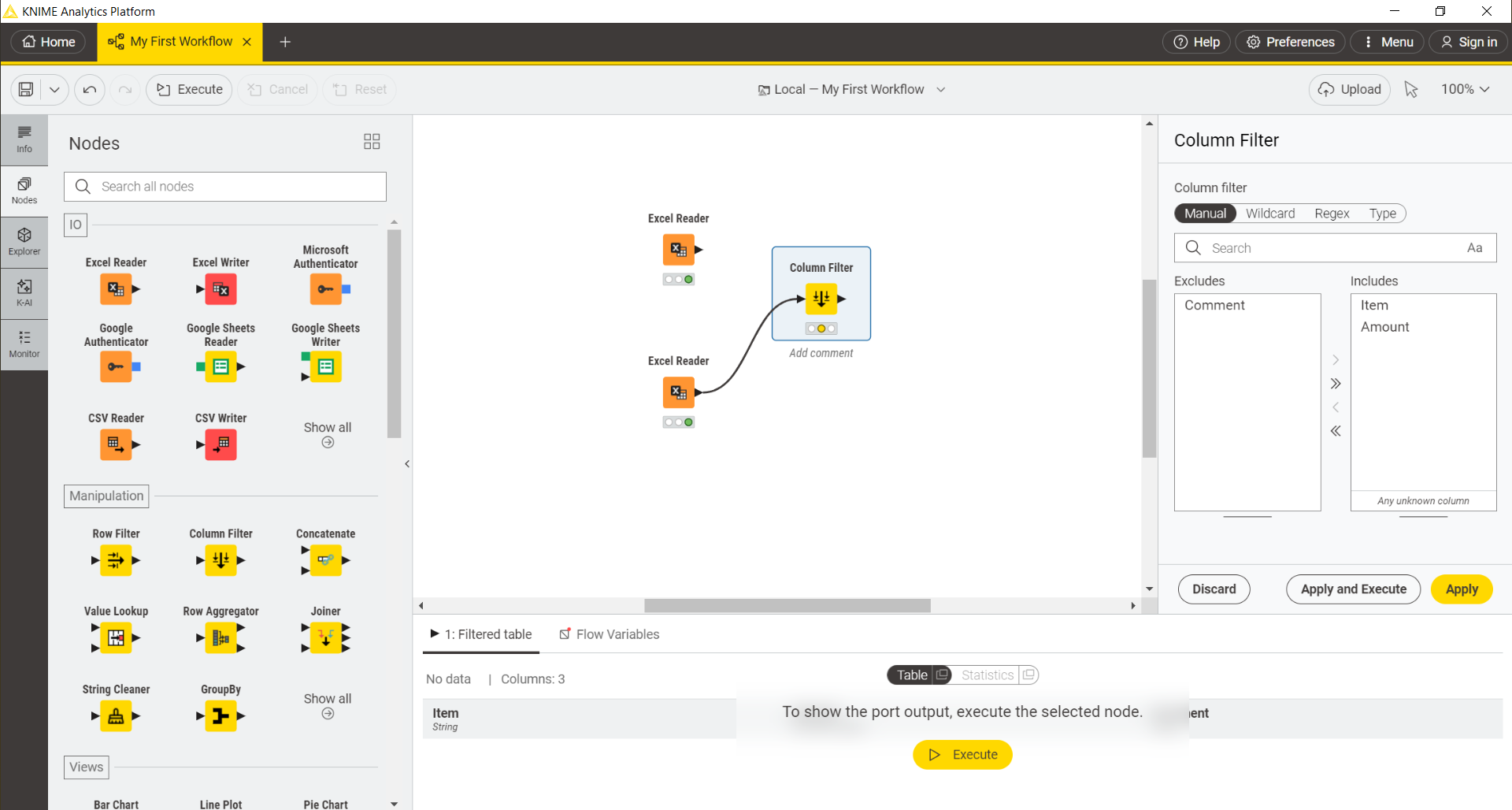Select the CSV Writer node icon
The height and width of the screenshot is (810, 1512).
coord(220,444)
